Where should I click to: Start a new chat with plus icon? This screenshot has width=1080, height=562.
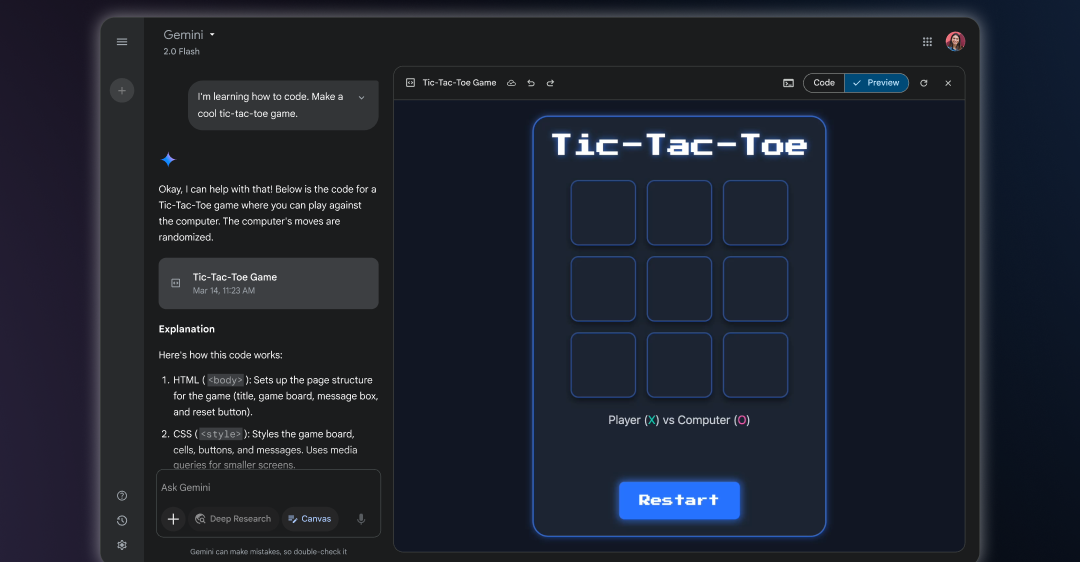coord(122,90)
